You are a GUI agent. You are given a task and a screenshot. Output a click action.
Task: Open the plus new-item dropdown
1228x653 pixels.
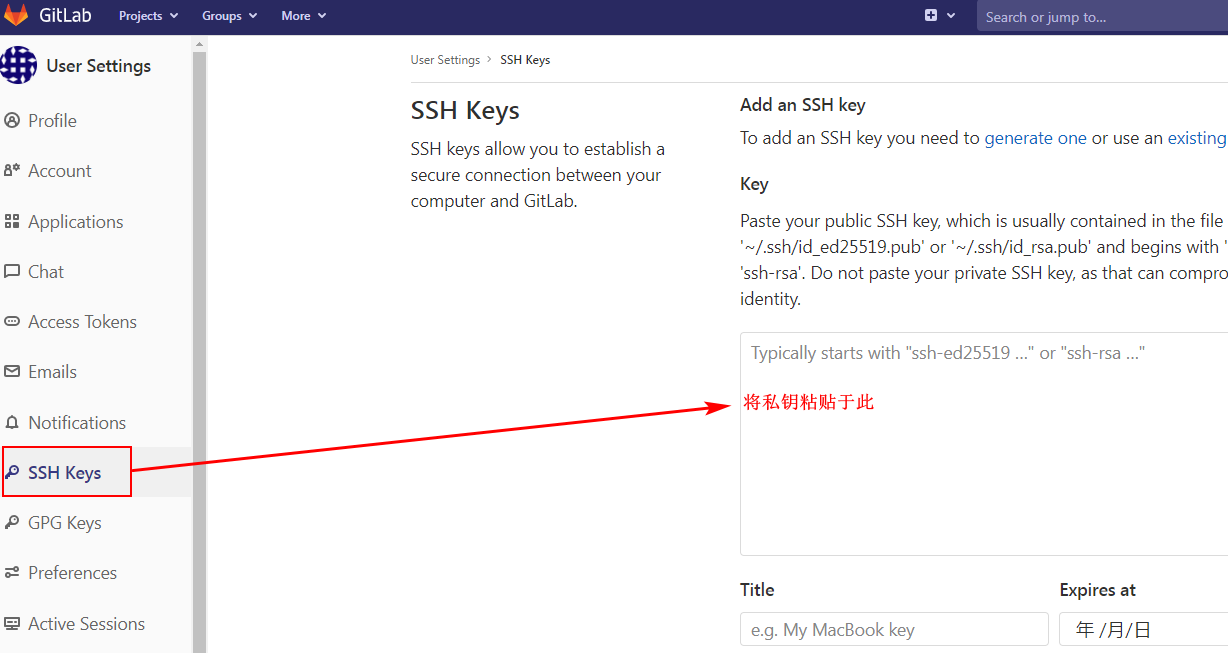(940, 16)
